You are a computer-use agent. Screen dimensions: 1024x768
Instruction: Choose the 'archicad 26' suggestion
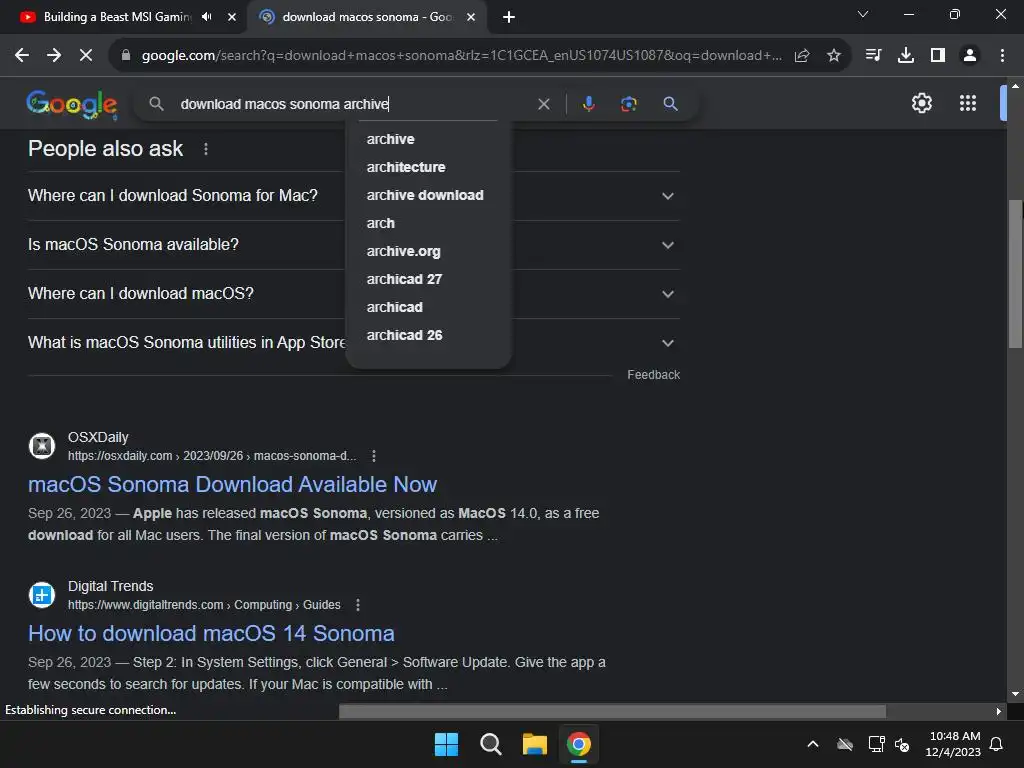(x=428, y=336)
